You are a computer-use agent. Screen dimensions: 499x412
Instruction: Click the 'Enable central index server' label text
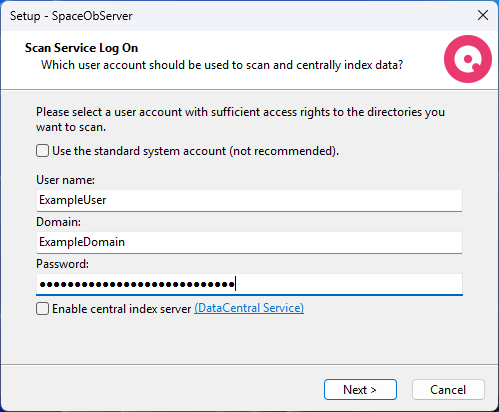(121, 309)
